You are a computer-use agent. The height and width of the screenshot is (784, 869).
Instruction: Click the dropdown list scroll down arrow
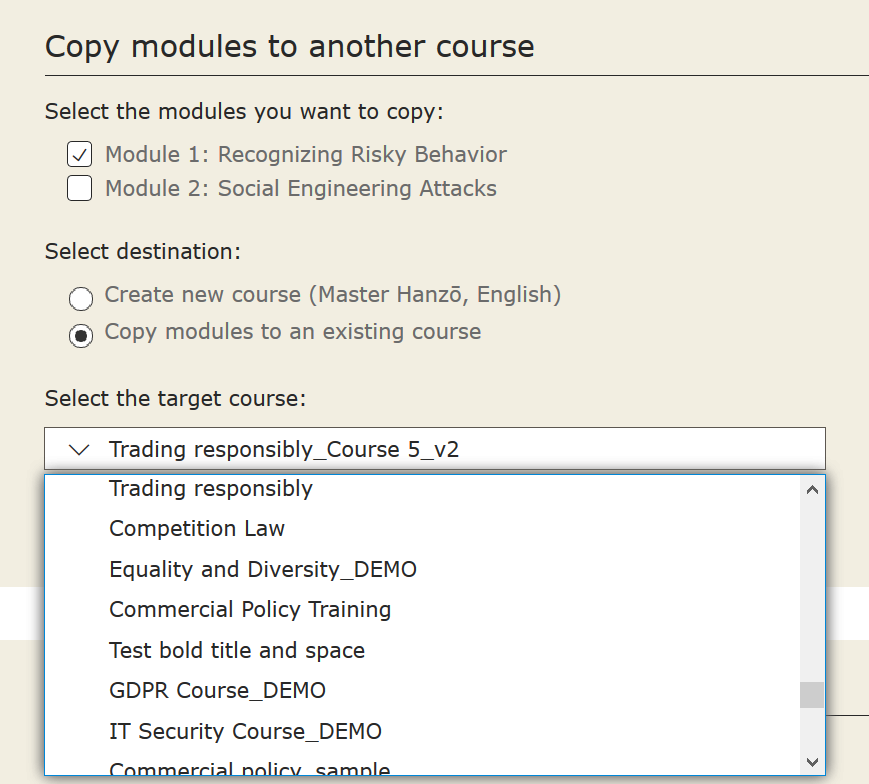tap(812, 762)
